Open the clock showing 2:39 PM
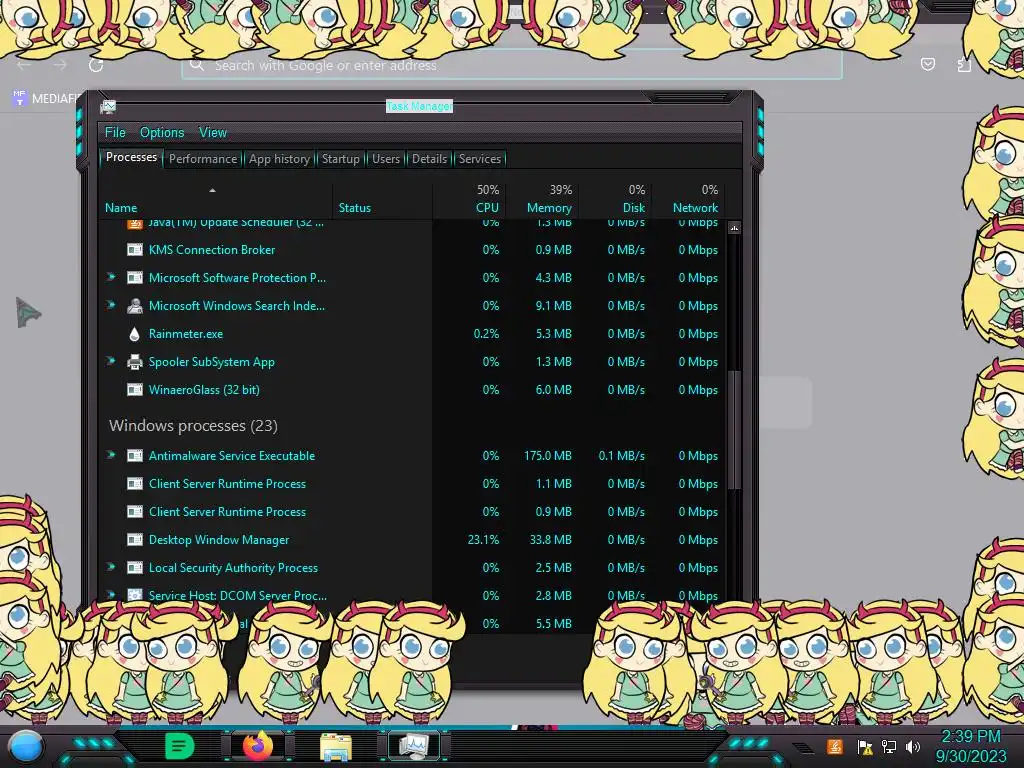1024x768 pixels. click(x=970, y=746)
